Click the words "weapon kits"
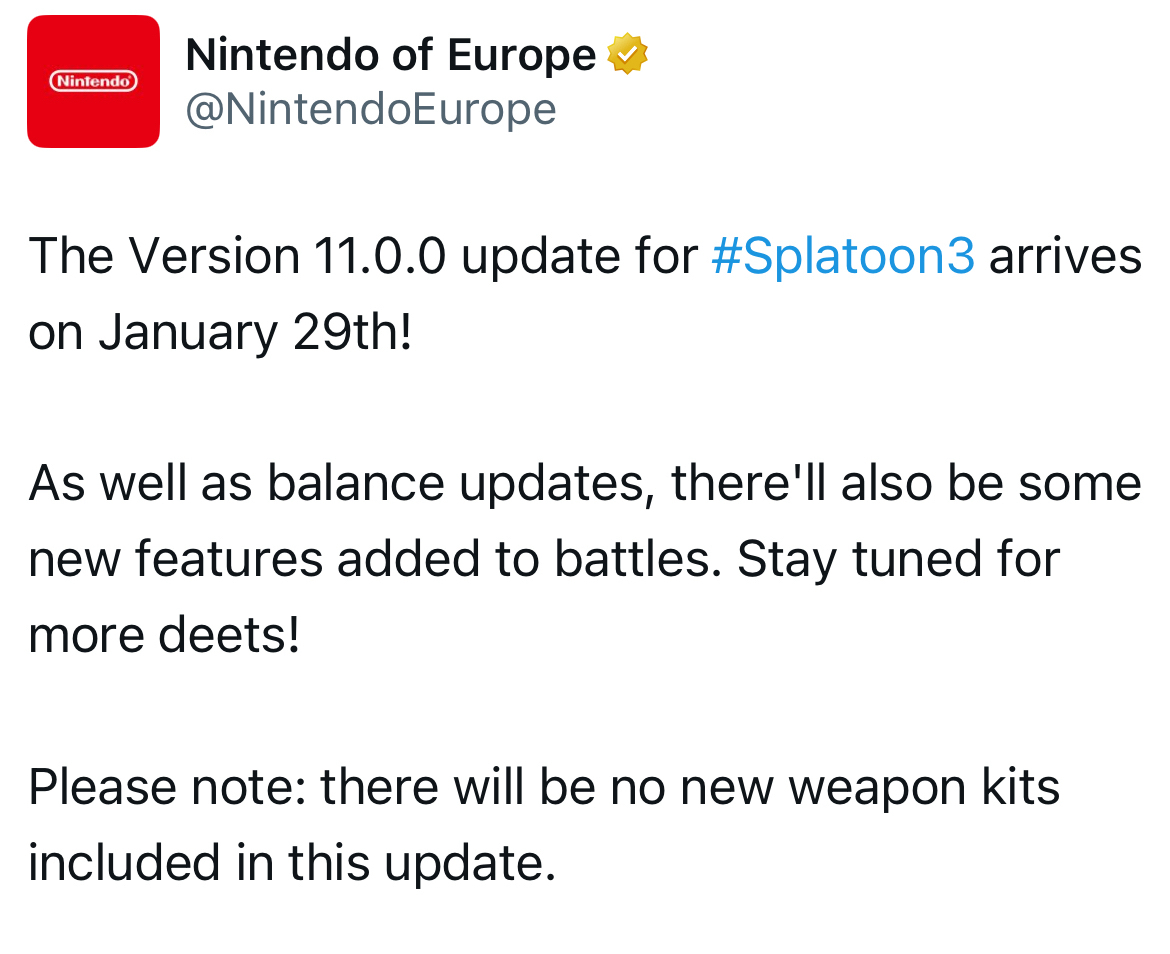 923,787
